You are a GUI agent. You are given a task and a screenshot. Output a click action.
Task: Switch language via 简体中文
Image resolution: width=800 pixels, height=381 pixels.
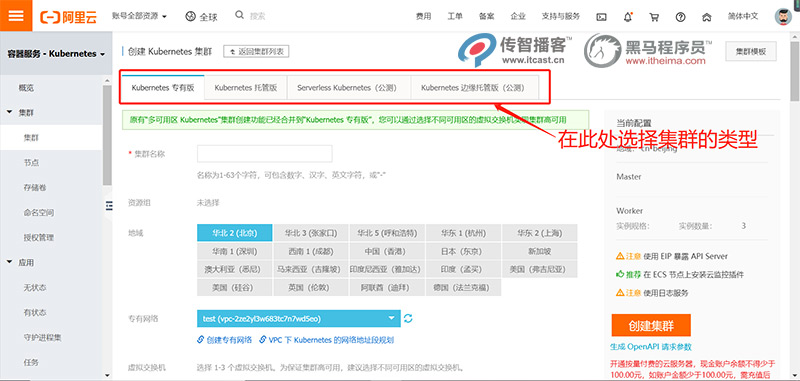tap(743, 16)
